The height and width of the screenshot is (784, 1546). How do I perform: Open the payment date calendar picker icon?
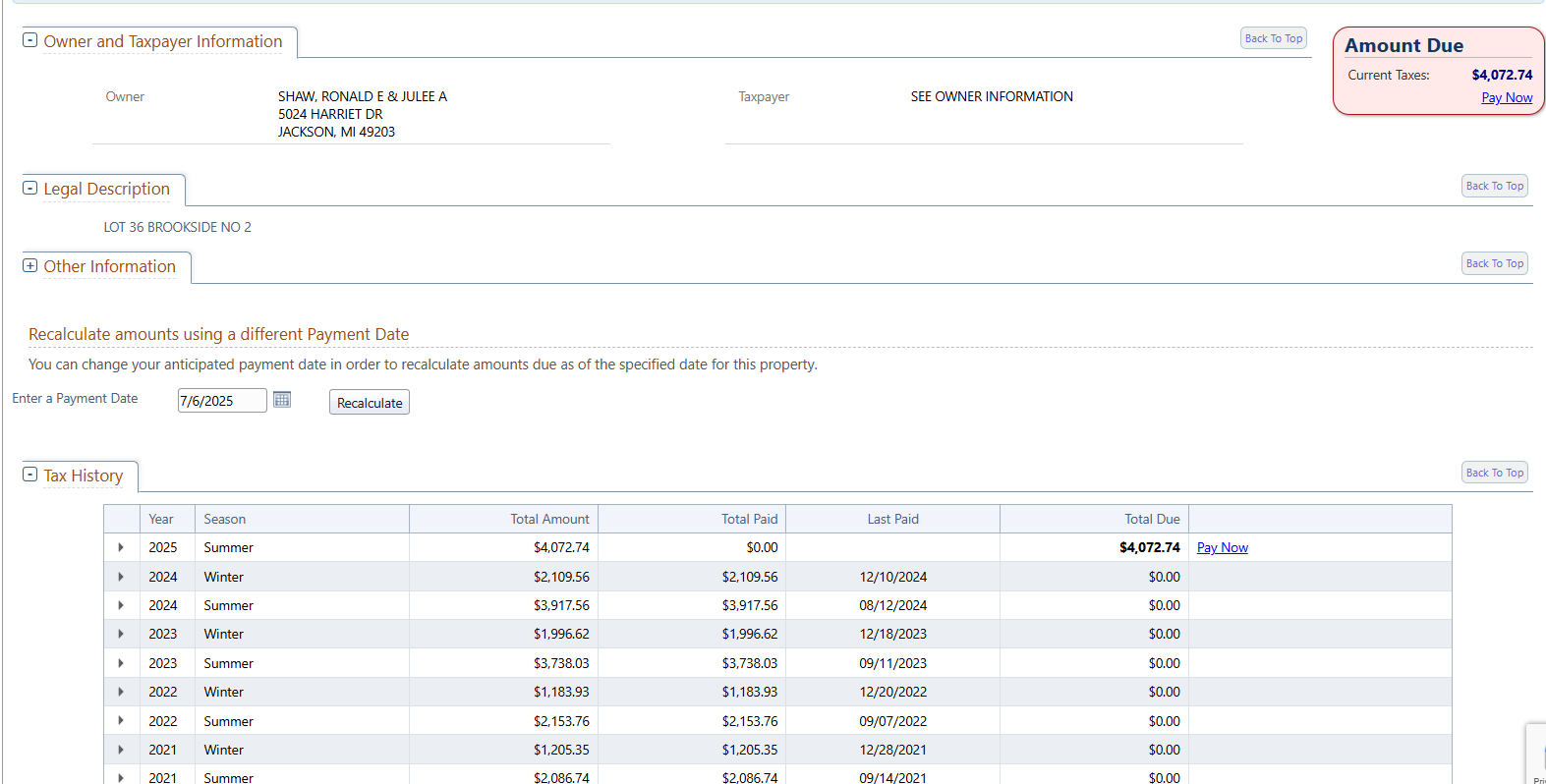282,400
